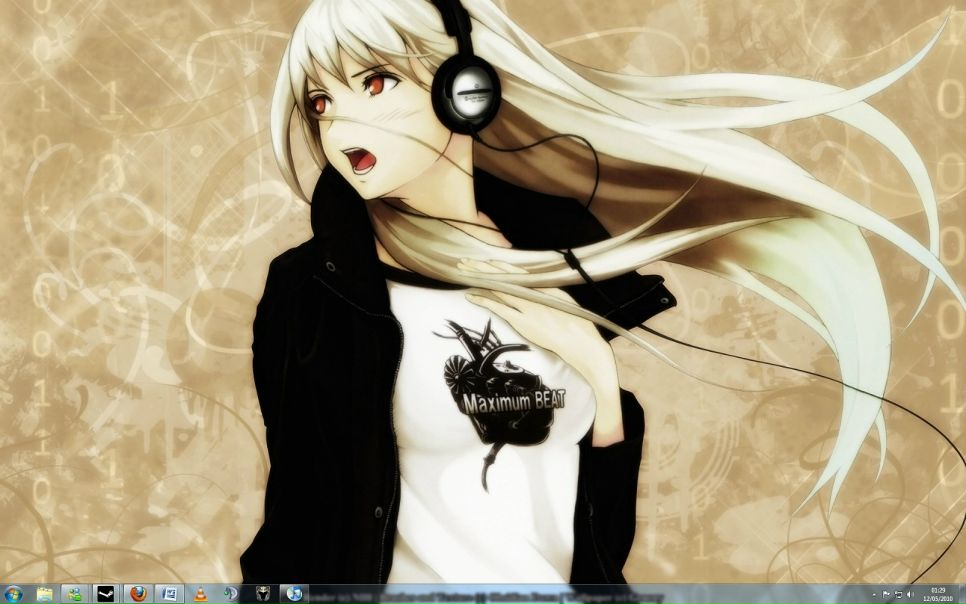The width and height of the screenshot is (966, 604).
Task: Click the headphones on the desktop wallpaper
Action: (470, 92)
